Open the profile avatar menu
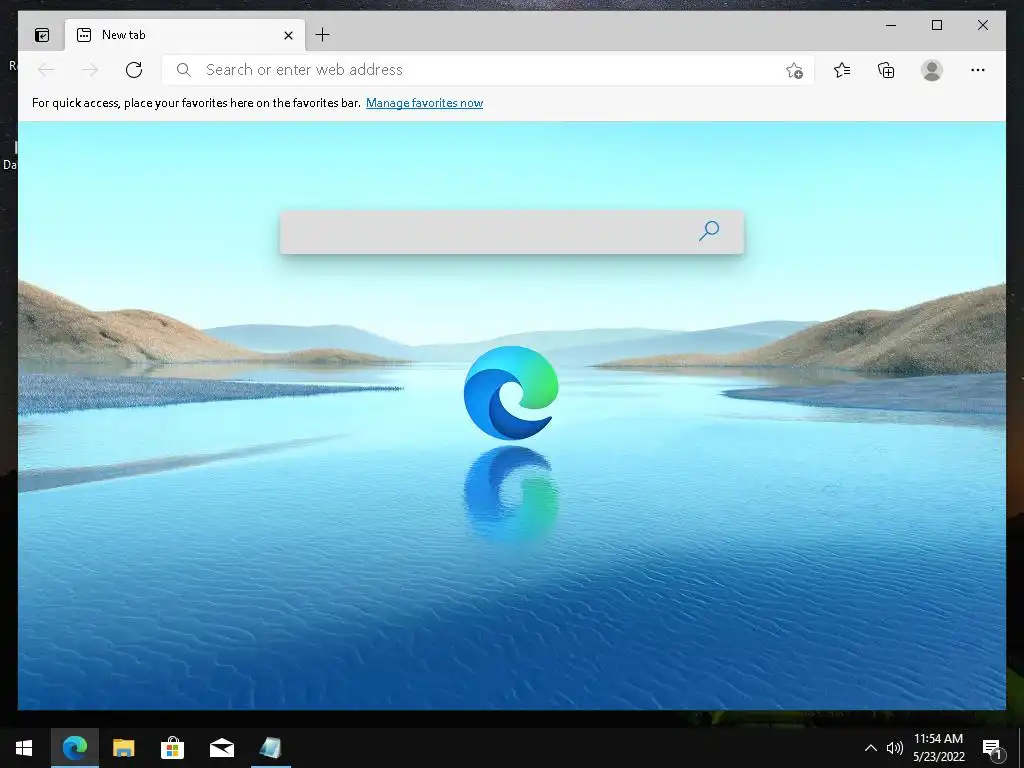Viewport: 1024px width, 768px height. pyautogui.click(x=932, y=70)
